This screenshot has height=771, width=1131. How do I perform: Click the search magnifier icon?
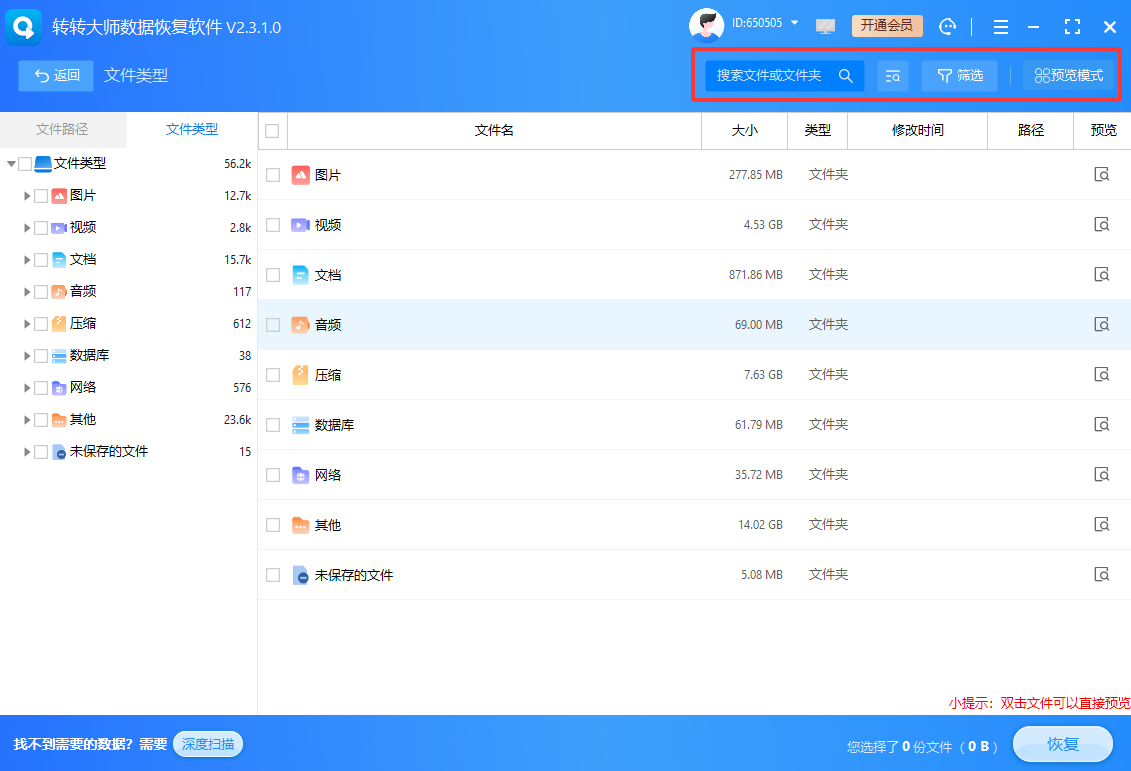845,76
